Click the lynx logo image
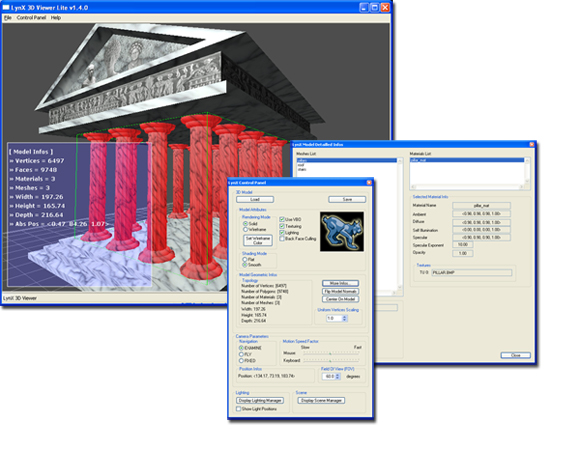 click(342, 232)
